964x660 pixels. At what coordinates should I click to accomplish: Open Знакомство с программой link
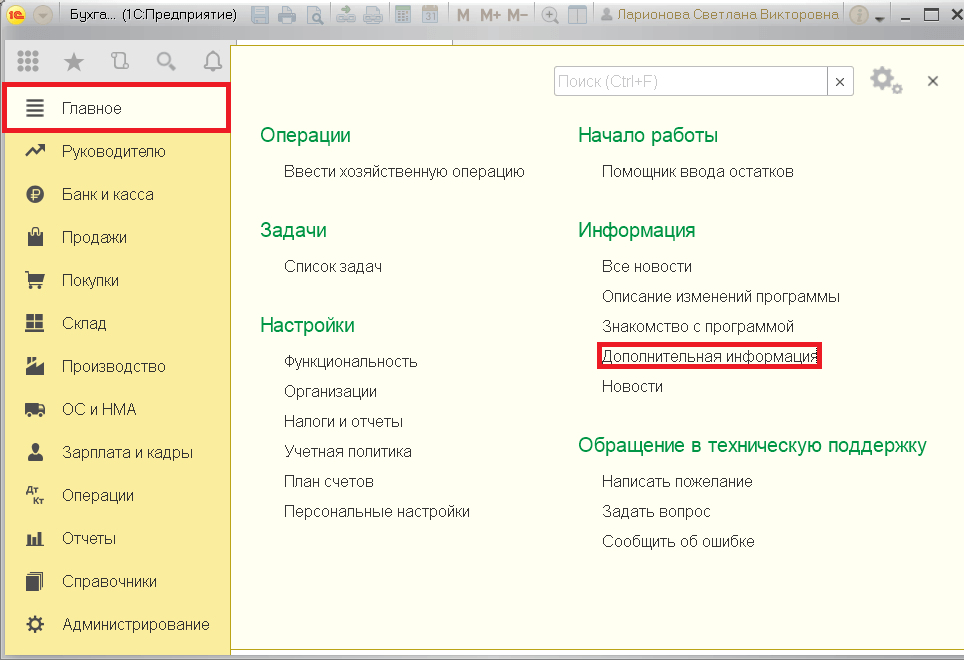pyautogui.click(x=697, y=327)
